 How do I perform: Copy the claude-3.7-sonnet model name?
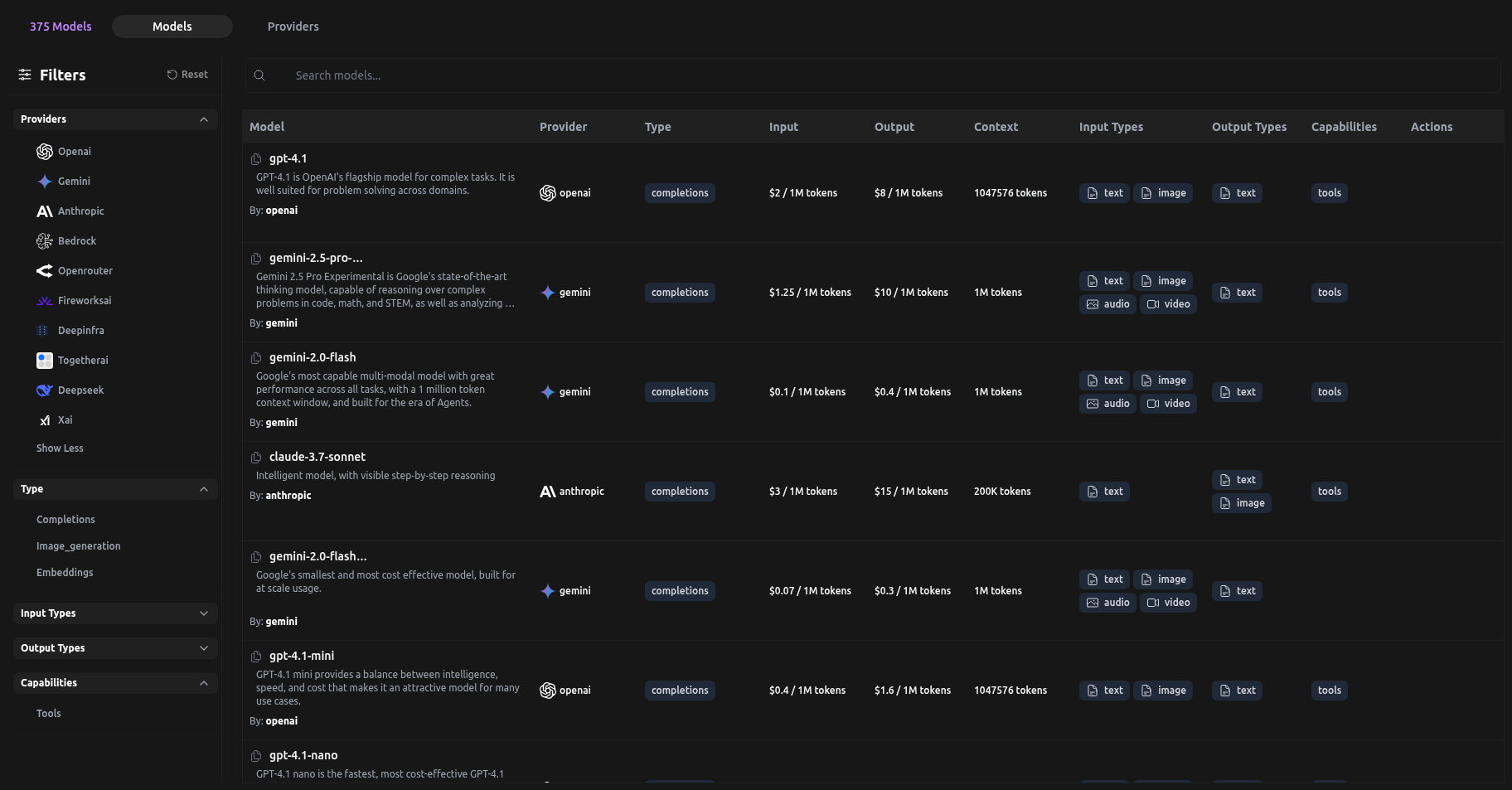tap(256, 458)
